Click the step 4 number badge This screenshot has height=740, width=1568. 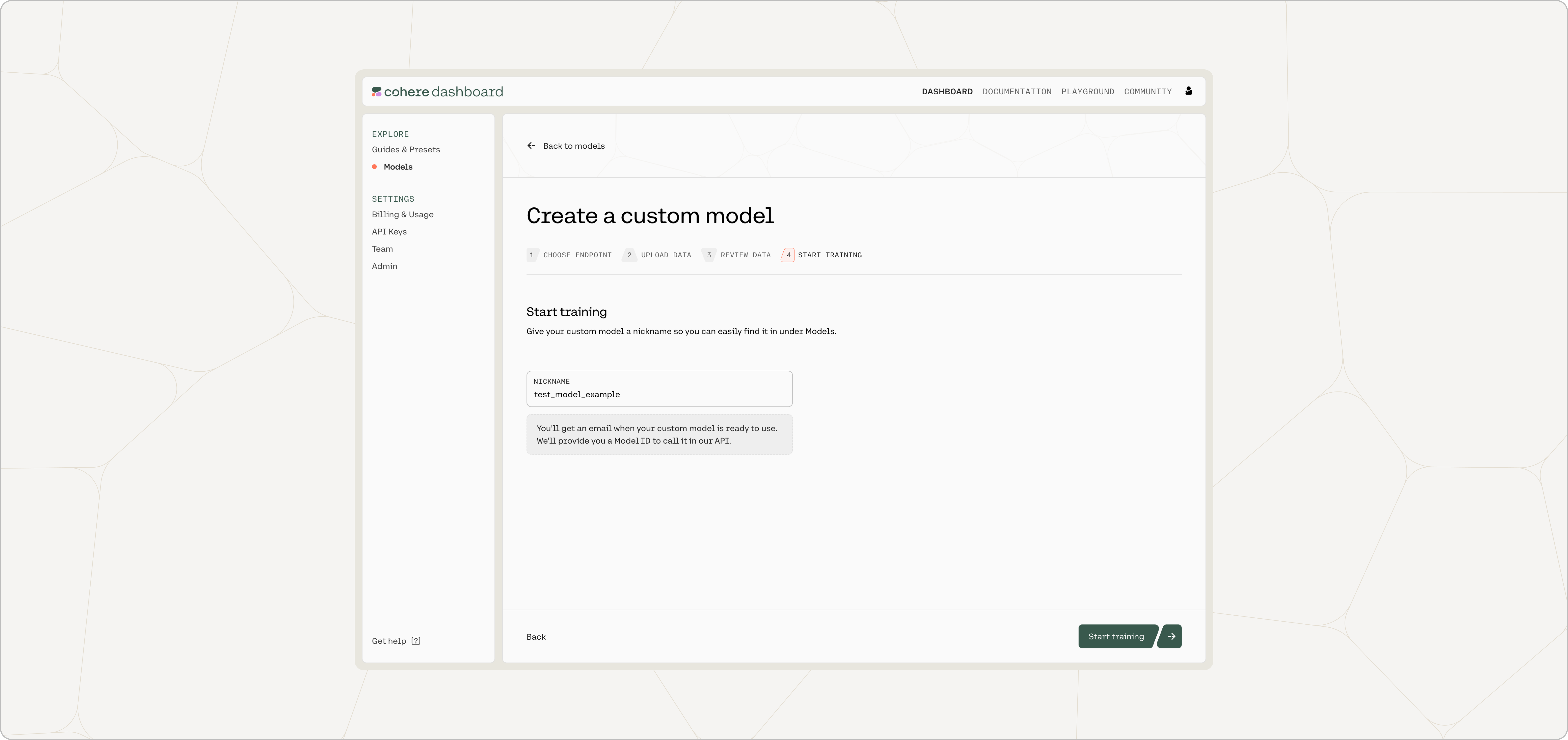788,255
